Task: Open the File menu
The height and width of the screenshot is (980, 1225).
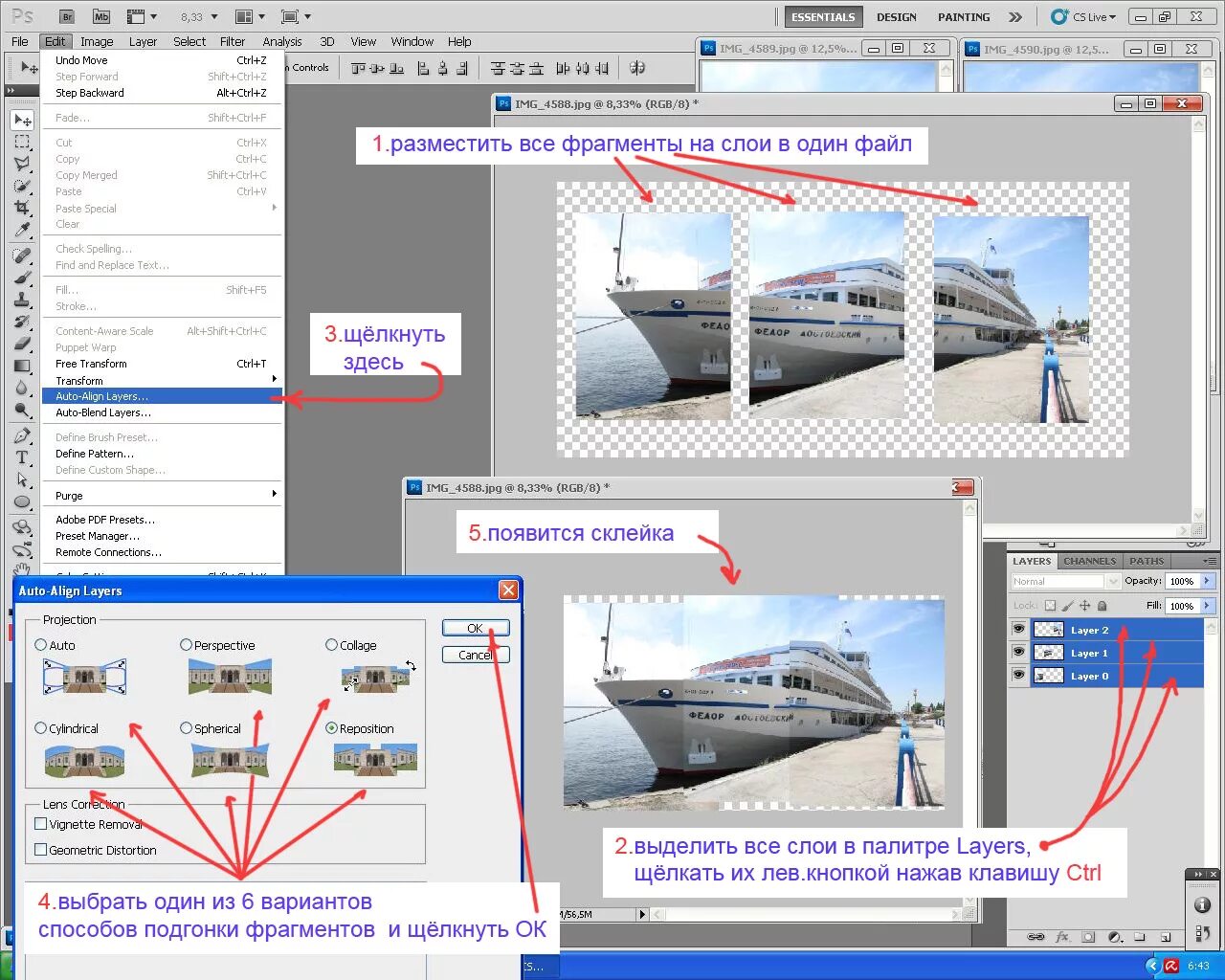Action: [x=20, y=41]
